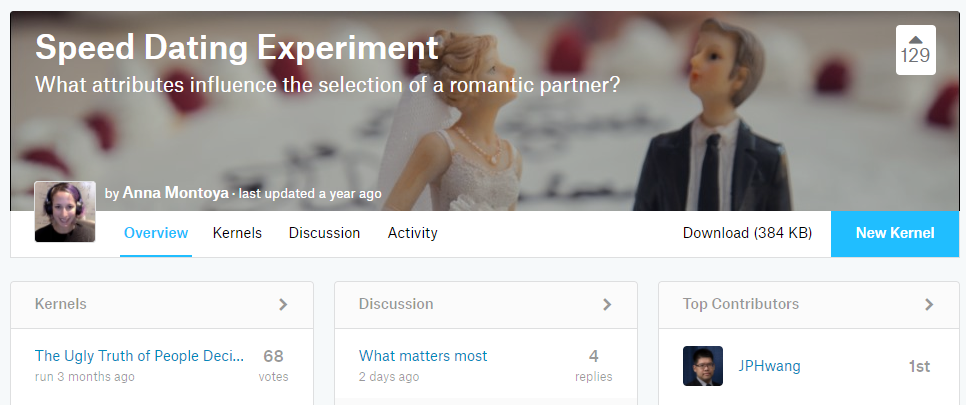Open Anna Montoya author link
The image size is (966, 405).
click(176, 193)
